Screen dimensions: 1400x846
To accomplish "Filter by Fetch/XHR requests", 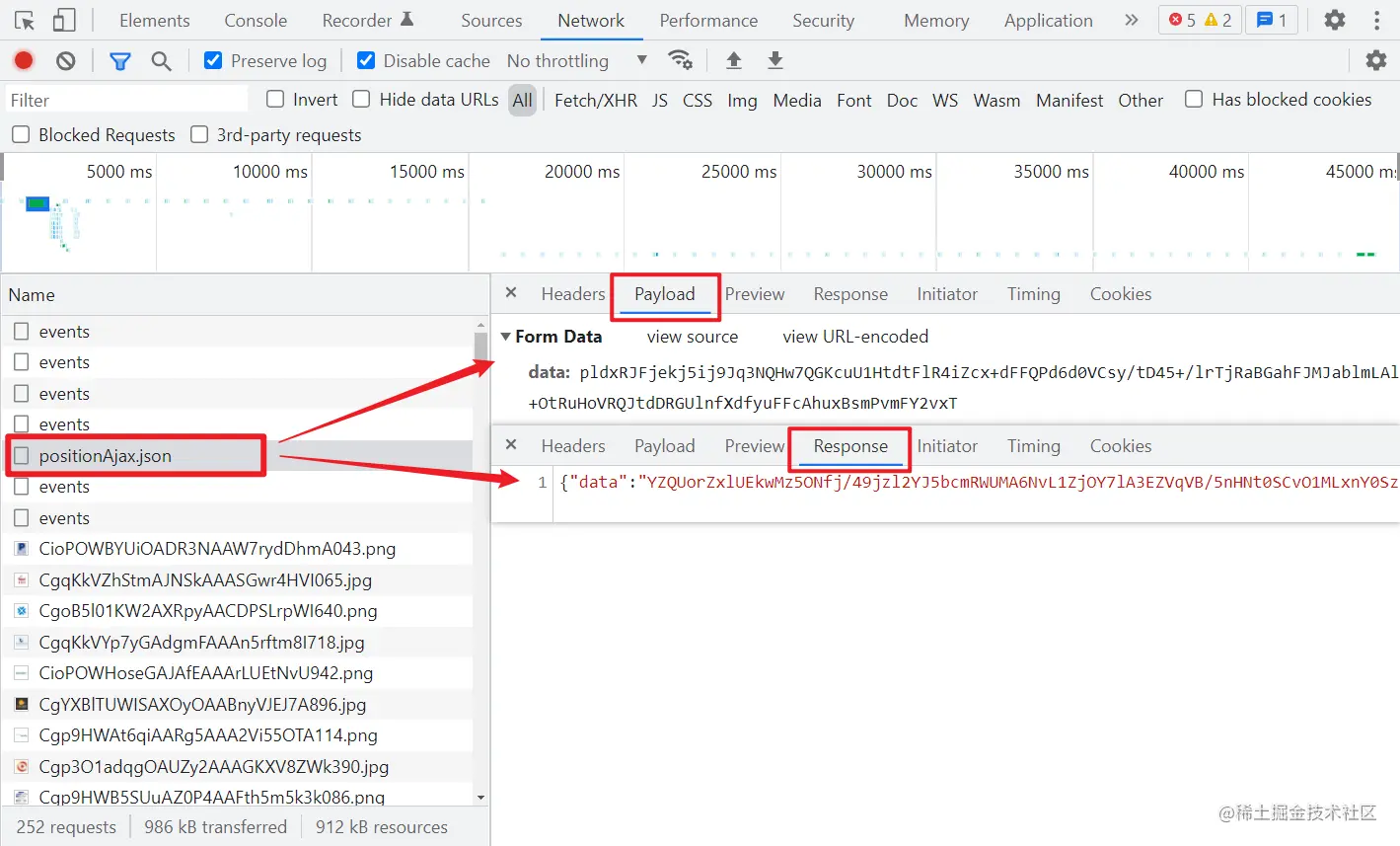I will click(595, 100).
